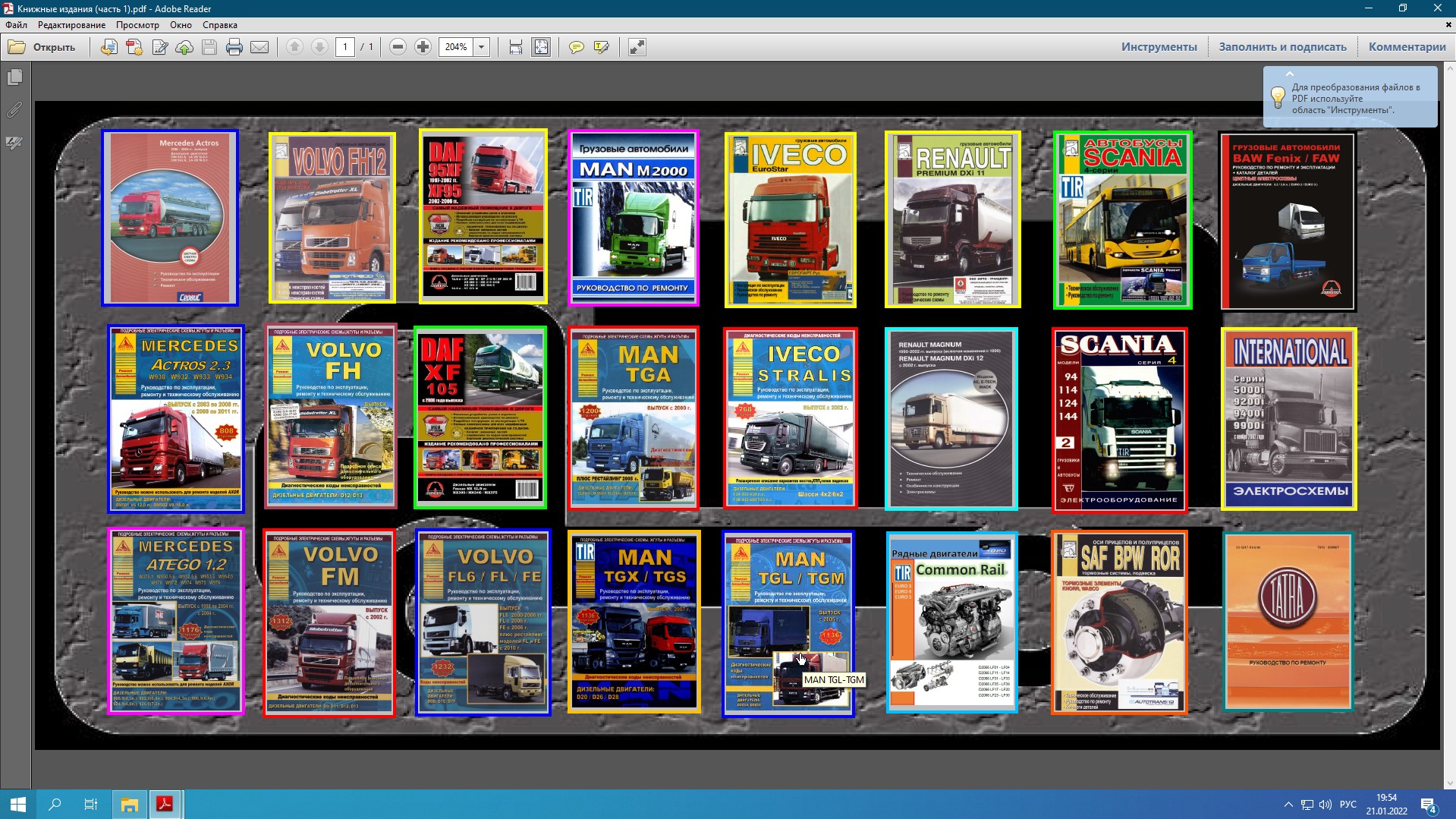Add a sticky note comment
The height and width of the screenshot is (819, 1456).
coord(577,47)
